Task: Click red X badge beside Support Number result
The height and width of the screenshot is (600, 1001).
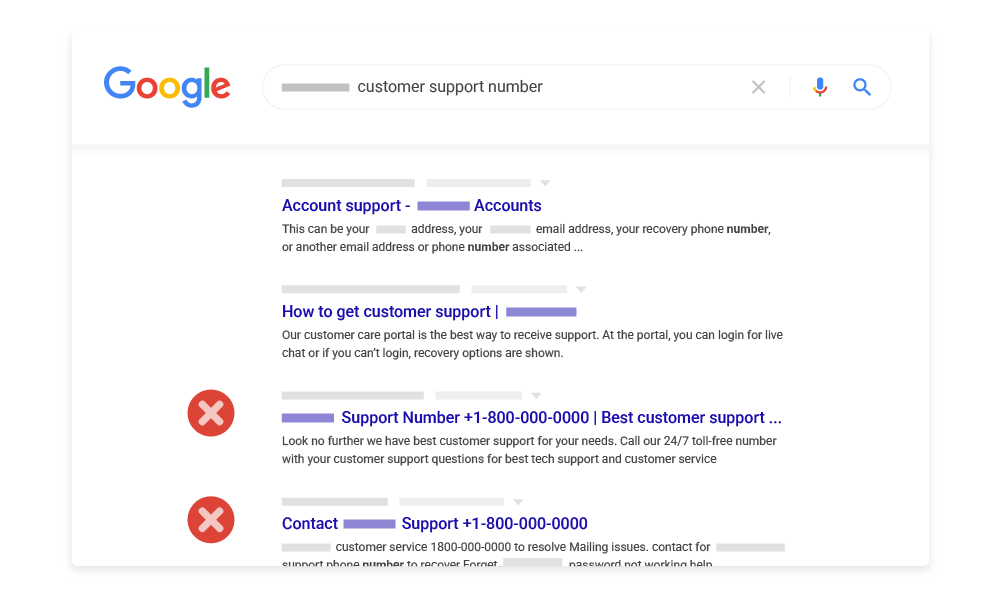Action: (x=211, y=413)
